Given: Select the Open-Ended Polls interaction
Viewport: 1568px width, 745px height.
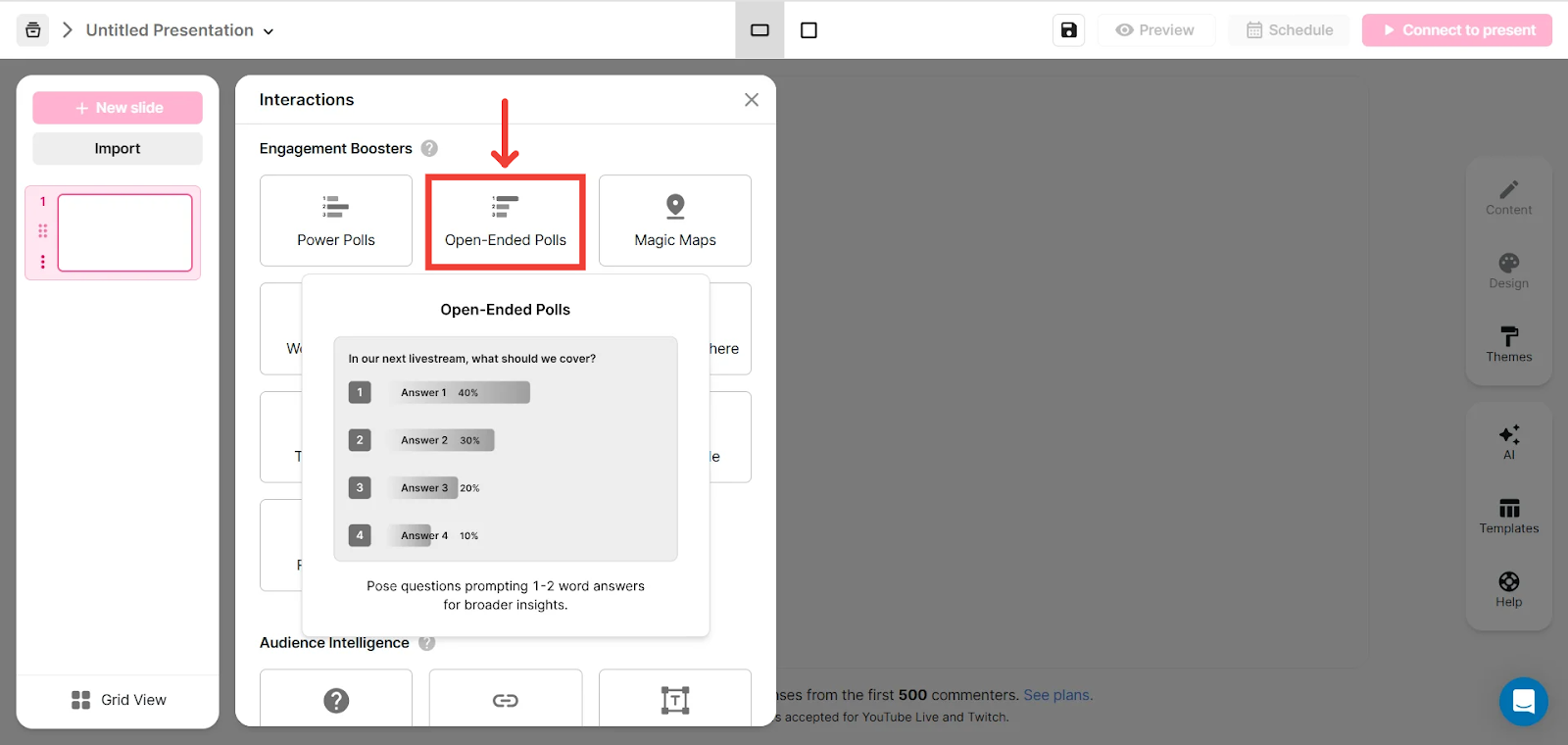Looking at the screenshot, I should (506, 221).
